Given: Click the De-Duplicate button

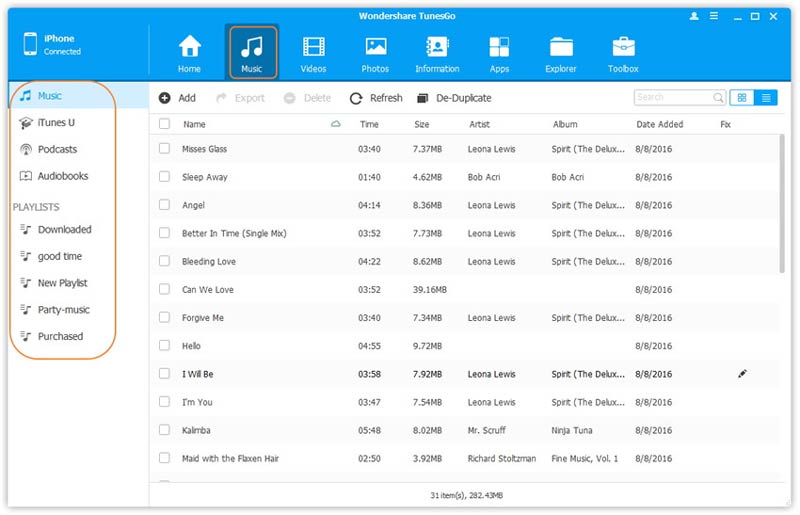Looking at the screenshot, I should 454,98.
